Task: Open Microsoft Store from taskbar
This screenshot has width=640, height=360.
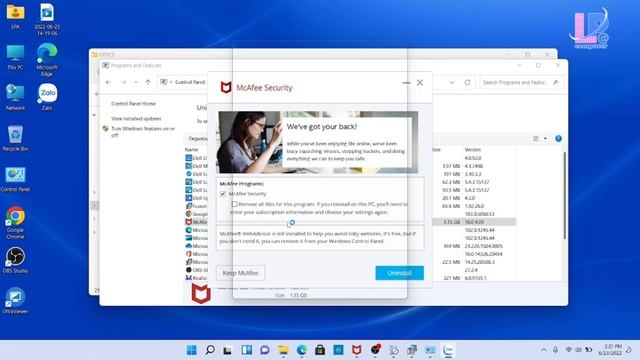Action: point(320,350)
